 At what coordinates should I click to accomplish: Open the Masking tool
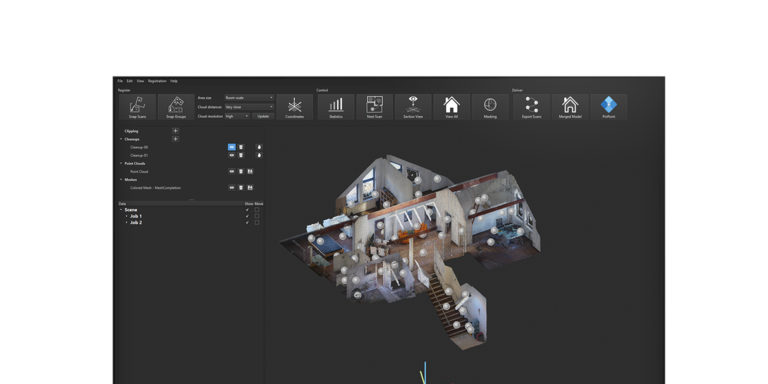[490, 107]
